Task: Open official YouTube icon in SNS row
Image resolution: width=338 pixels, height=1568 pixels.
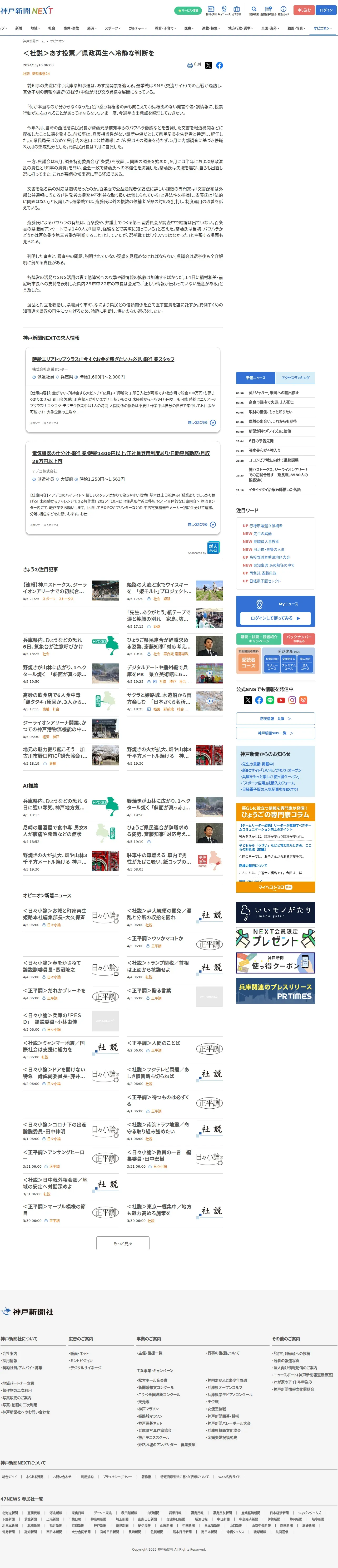Action: point(281,700)
